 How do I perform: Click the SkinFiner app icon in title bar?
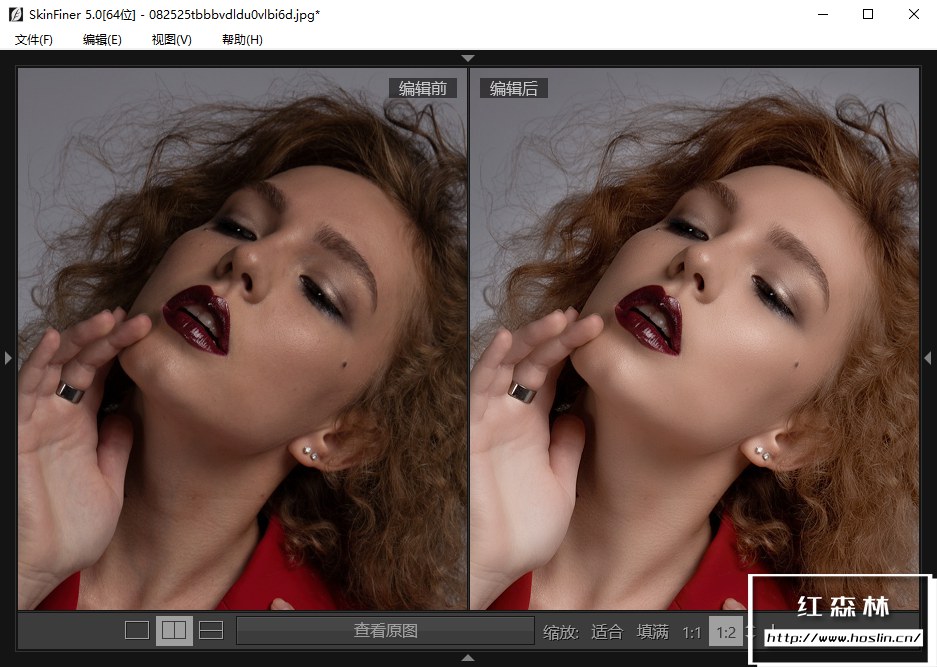(x=16, y=14)
